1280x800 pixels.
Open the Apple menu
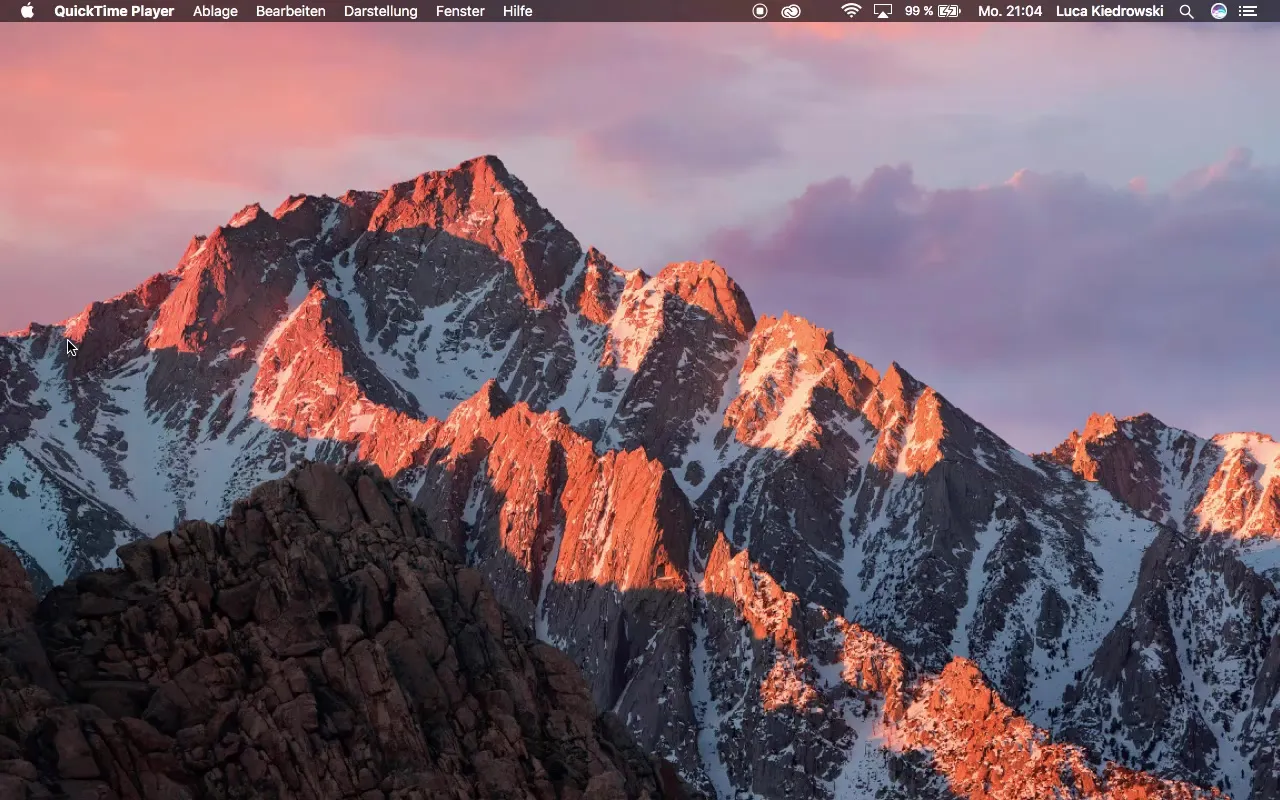(27, 11)
